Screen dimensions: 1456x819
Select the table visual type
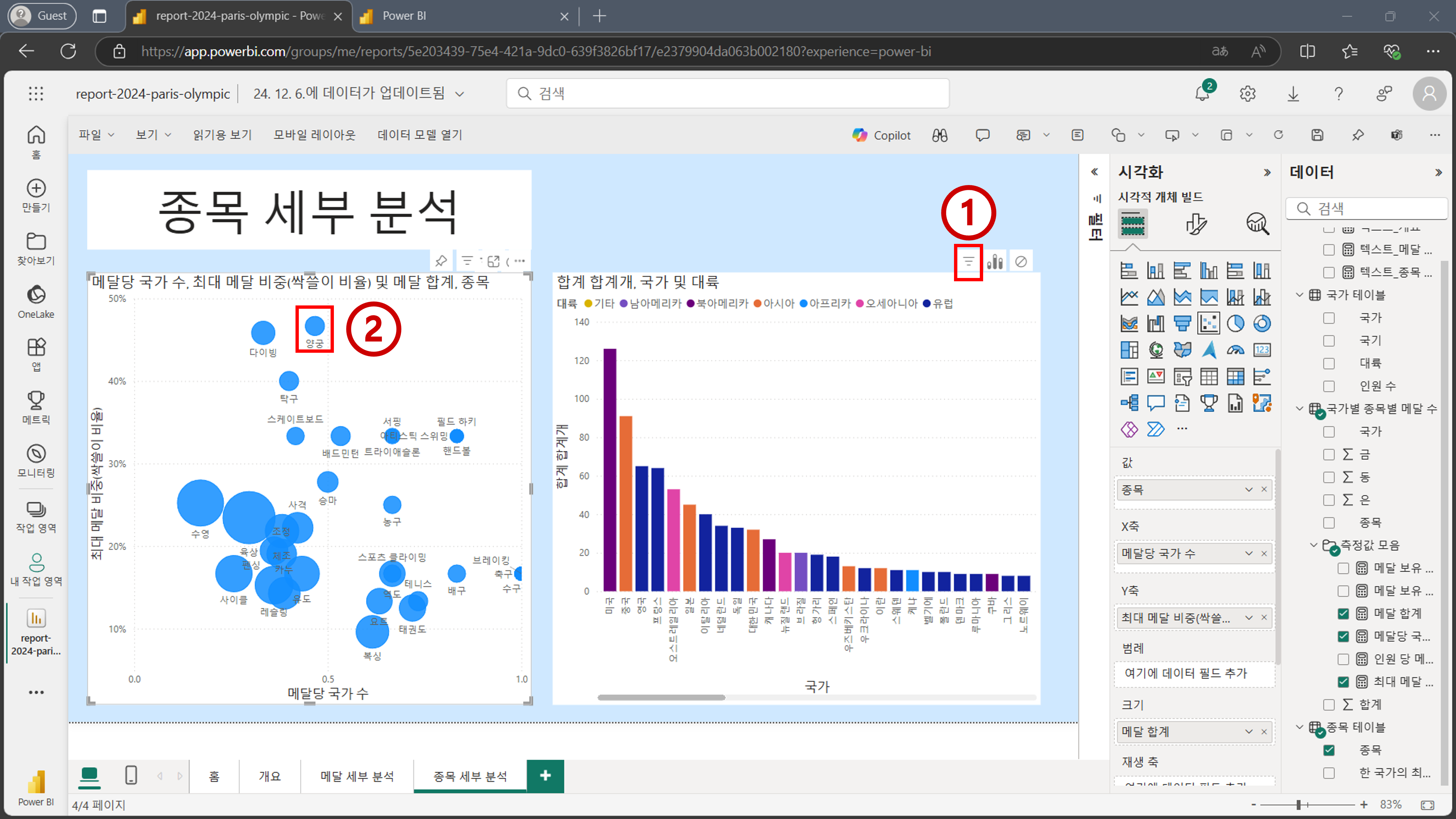tap(1208, 377)
